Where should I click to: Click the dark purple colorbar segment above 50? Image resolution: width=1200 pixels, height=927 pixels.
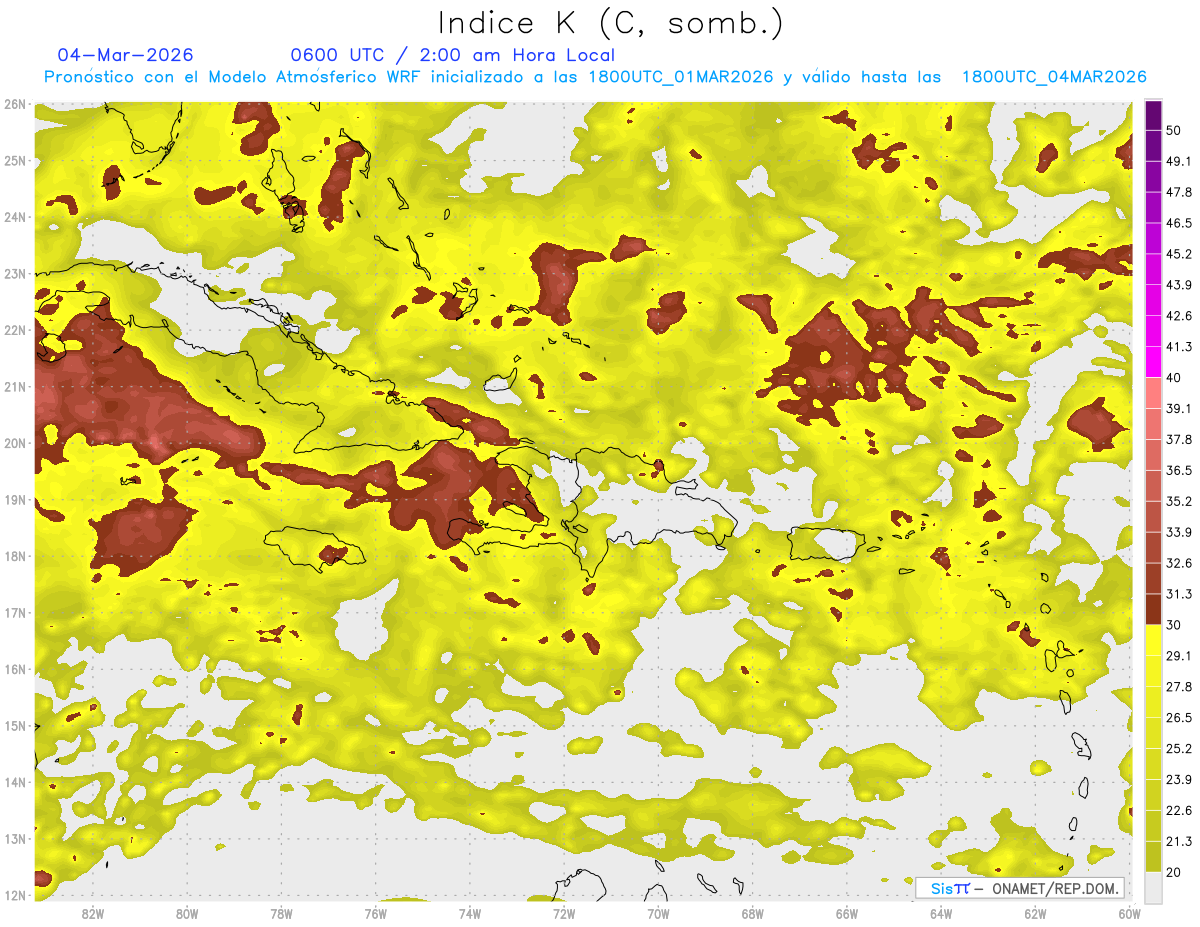pyautogui.click(x=1154, y=115)
